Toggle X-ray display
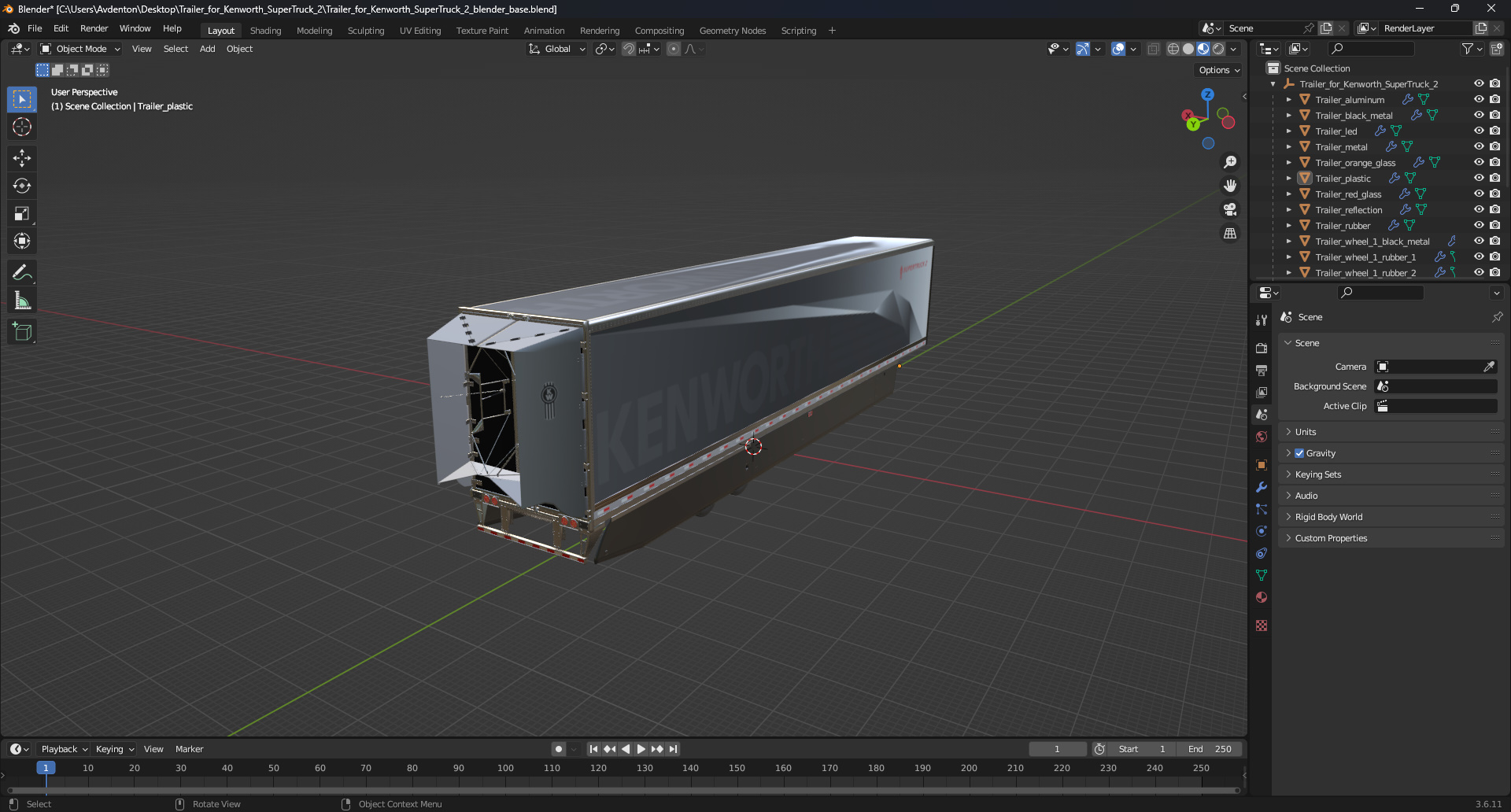Screen dimensions: 1511x812 pos(1154,49)
